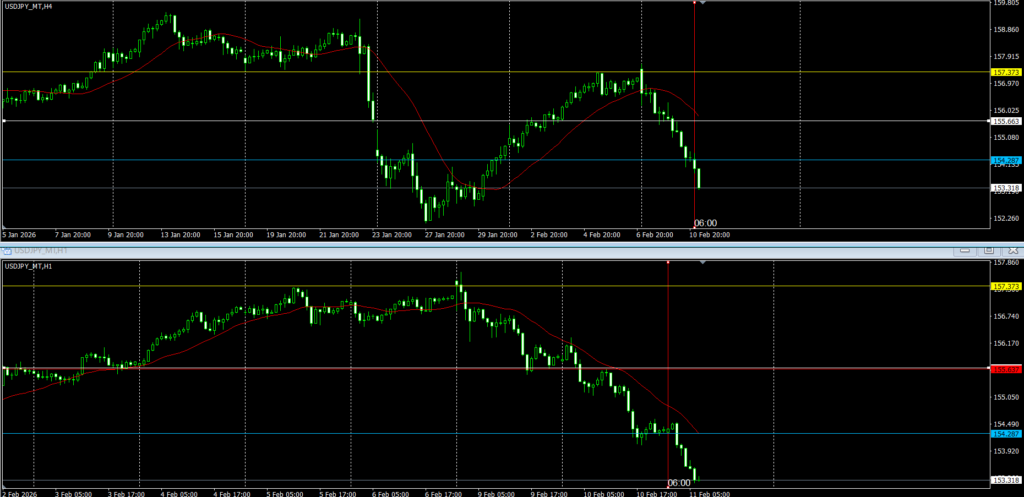Click the chart shift triangle on H1 chart
1024x497 pixels.
point(704,263)
